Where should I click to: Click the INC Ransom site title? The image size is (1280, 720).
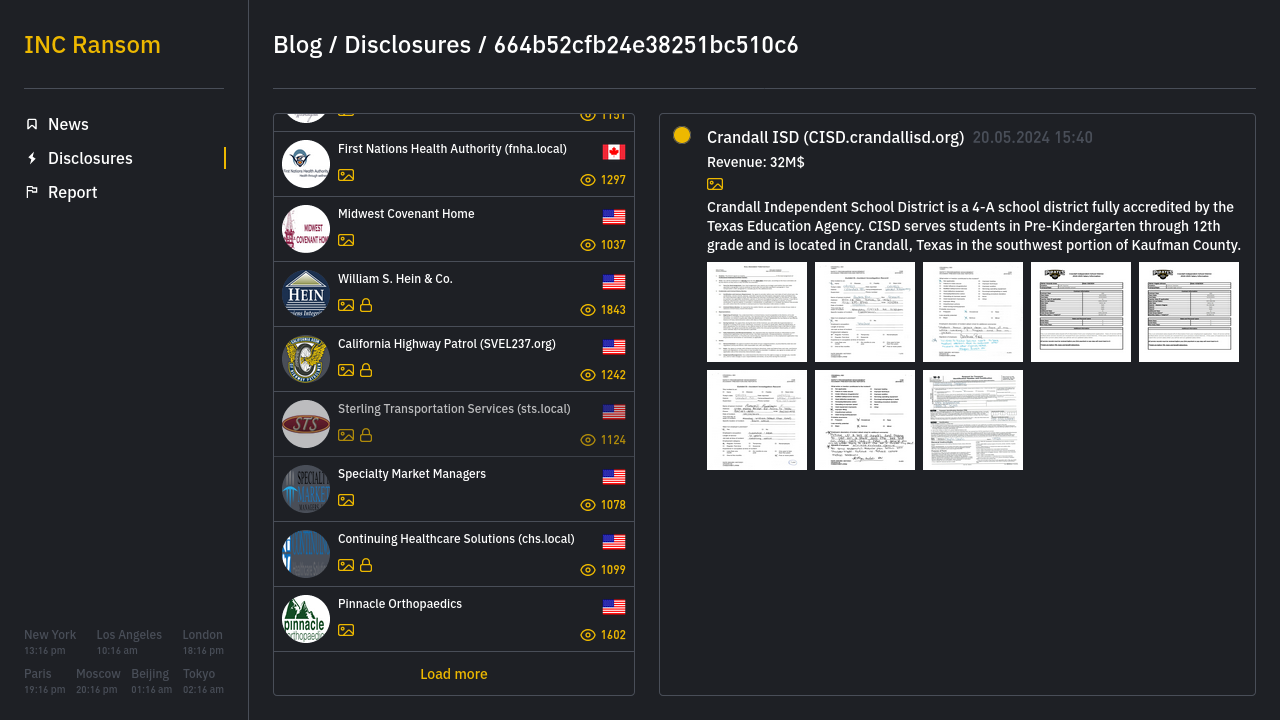92,45
